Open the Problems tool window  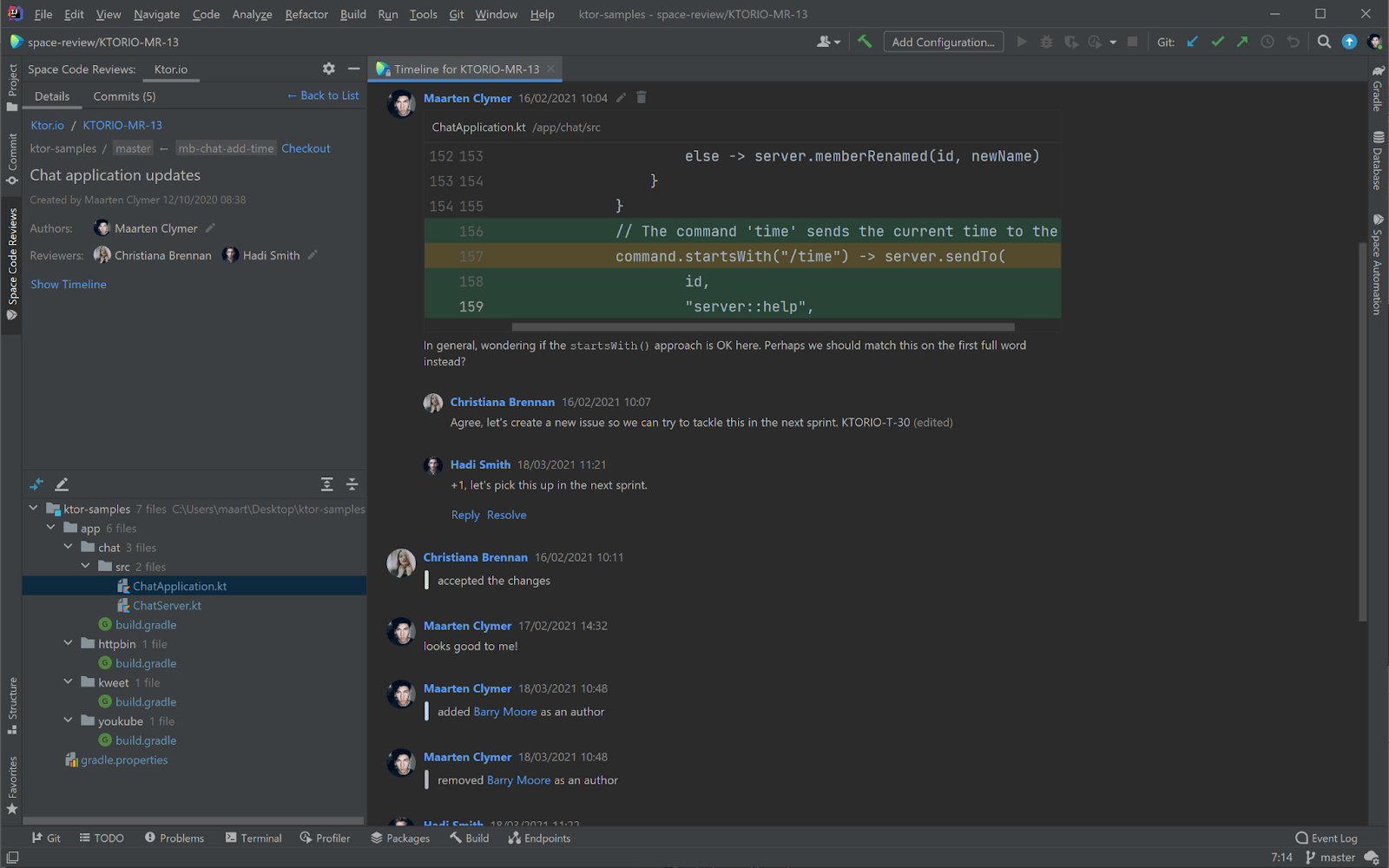point(174,838)
